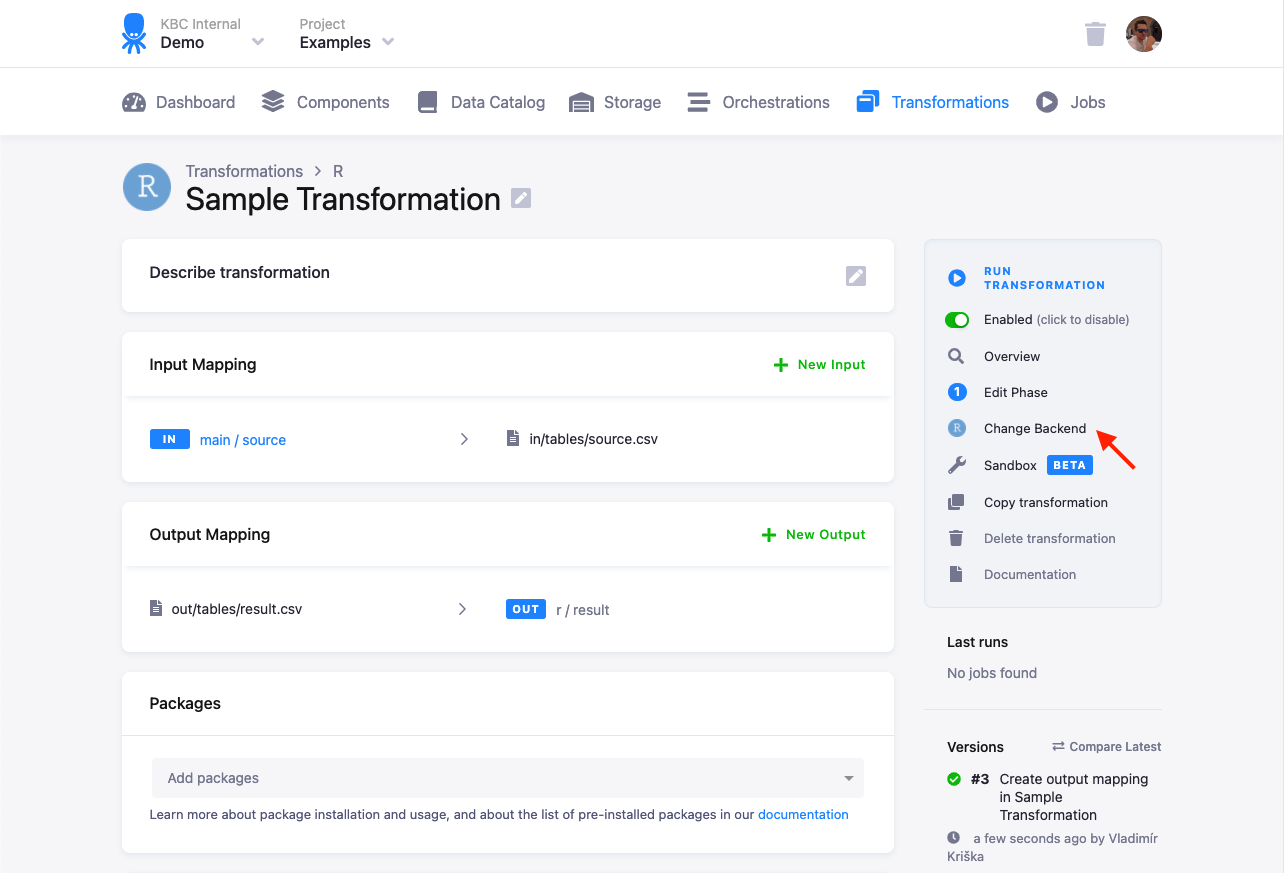Screen dimensions: 1284x873
Task: Add a New Output mapping
Action: coord(814,535)
